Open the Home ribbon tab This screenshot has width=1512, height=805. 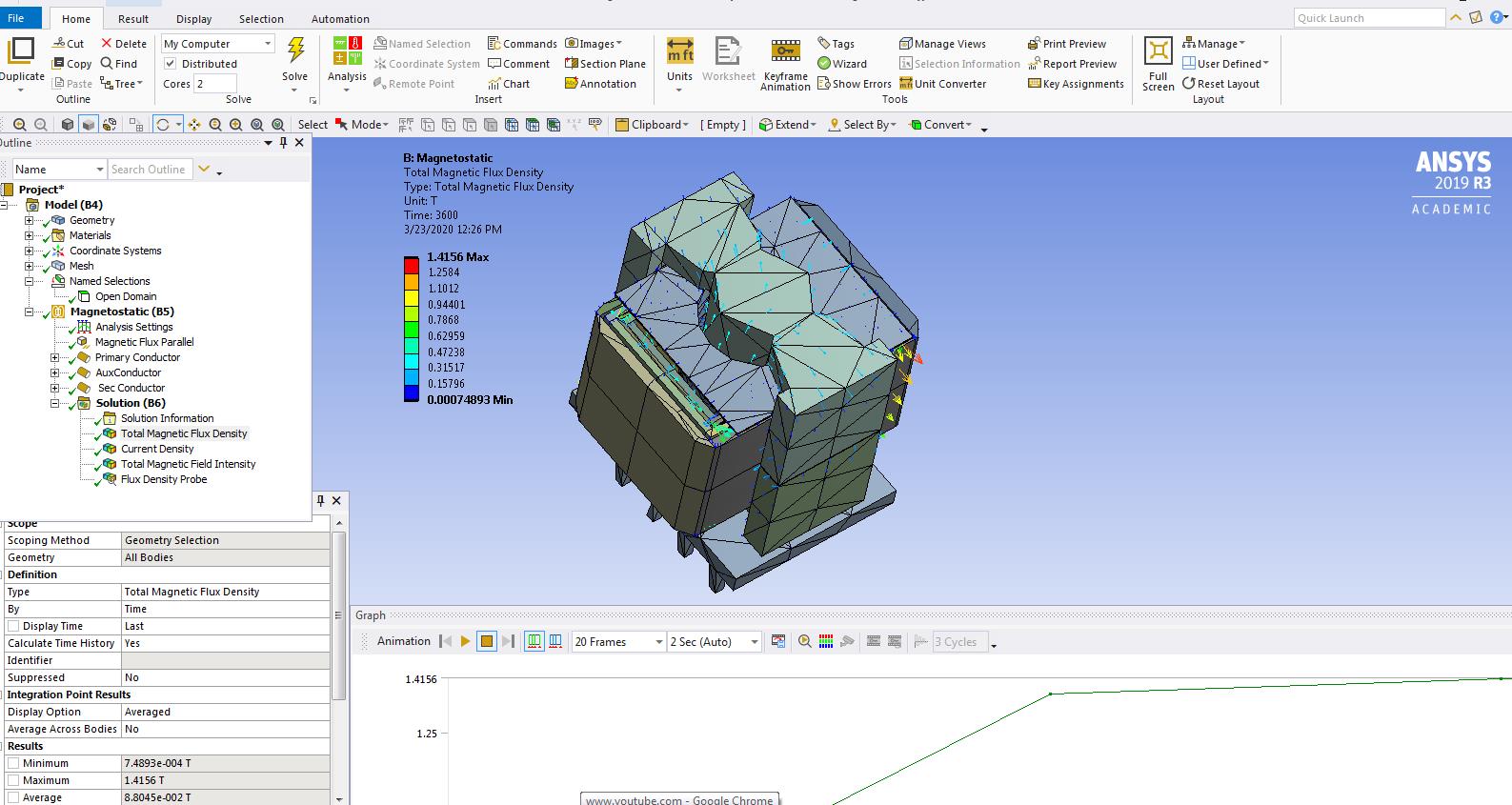(x=76, y=19)
